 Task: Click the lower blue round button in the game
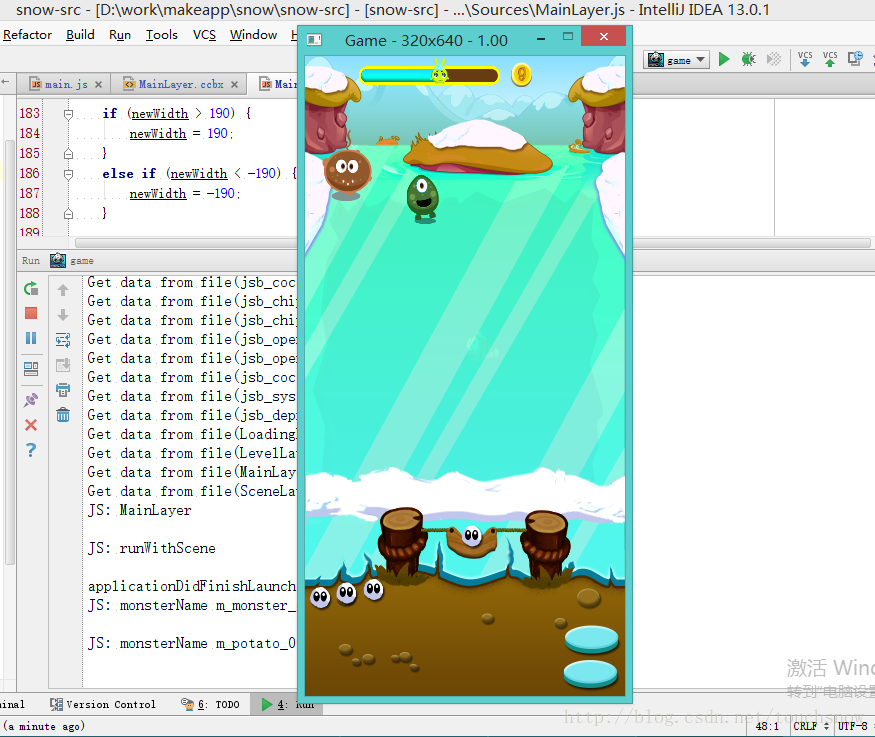(590, 673)
